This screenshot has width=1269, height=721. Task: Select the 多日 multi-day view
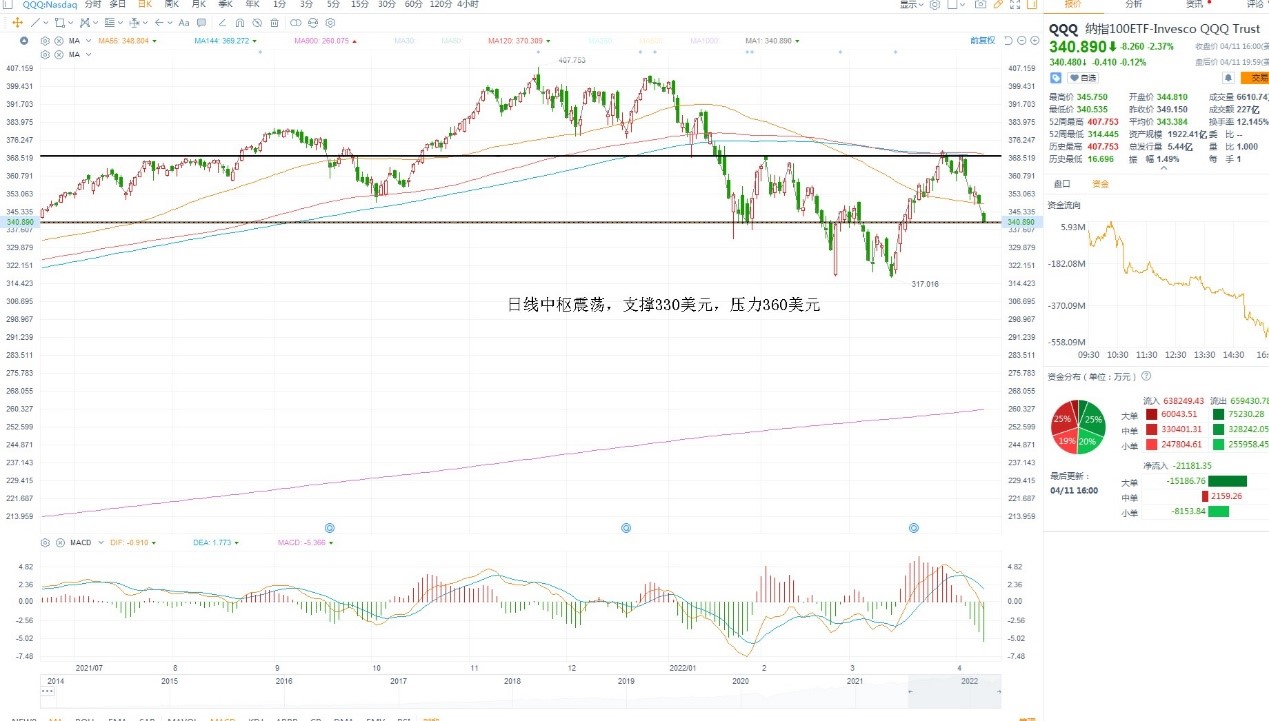(x=117, y=5)
